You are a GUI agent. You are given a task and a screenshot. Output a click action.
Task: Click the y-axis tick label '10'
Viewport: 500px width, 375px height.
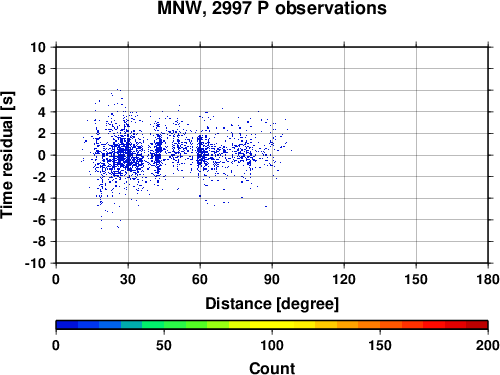coord(38,47)
